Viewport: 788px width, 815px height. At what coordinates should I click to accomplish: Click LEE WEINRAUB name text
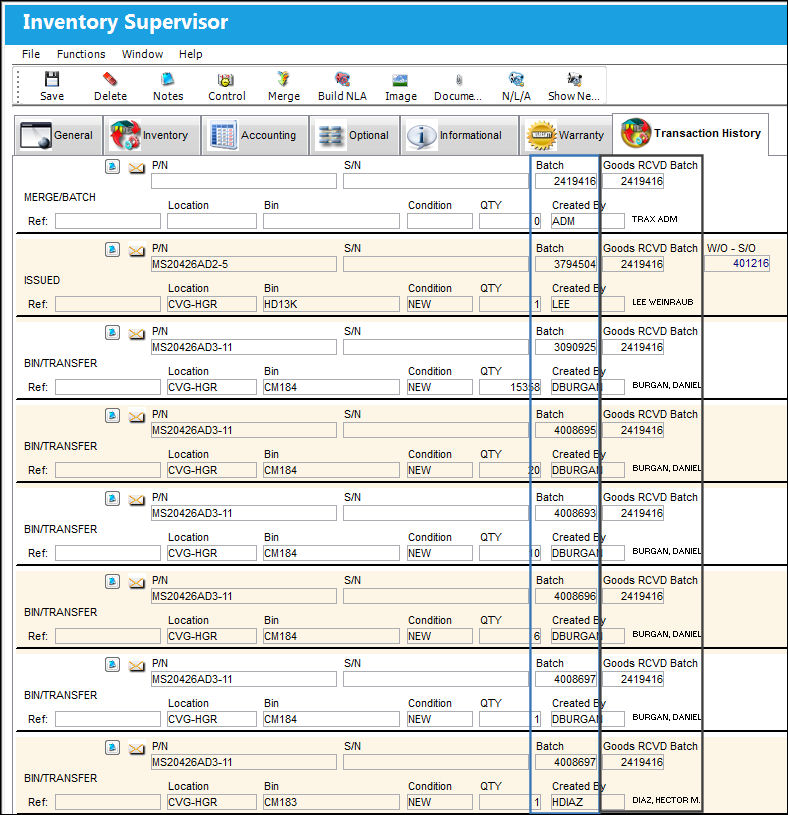coord(663,302)
